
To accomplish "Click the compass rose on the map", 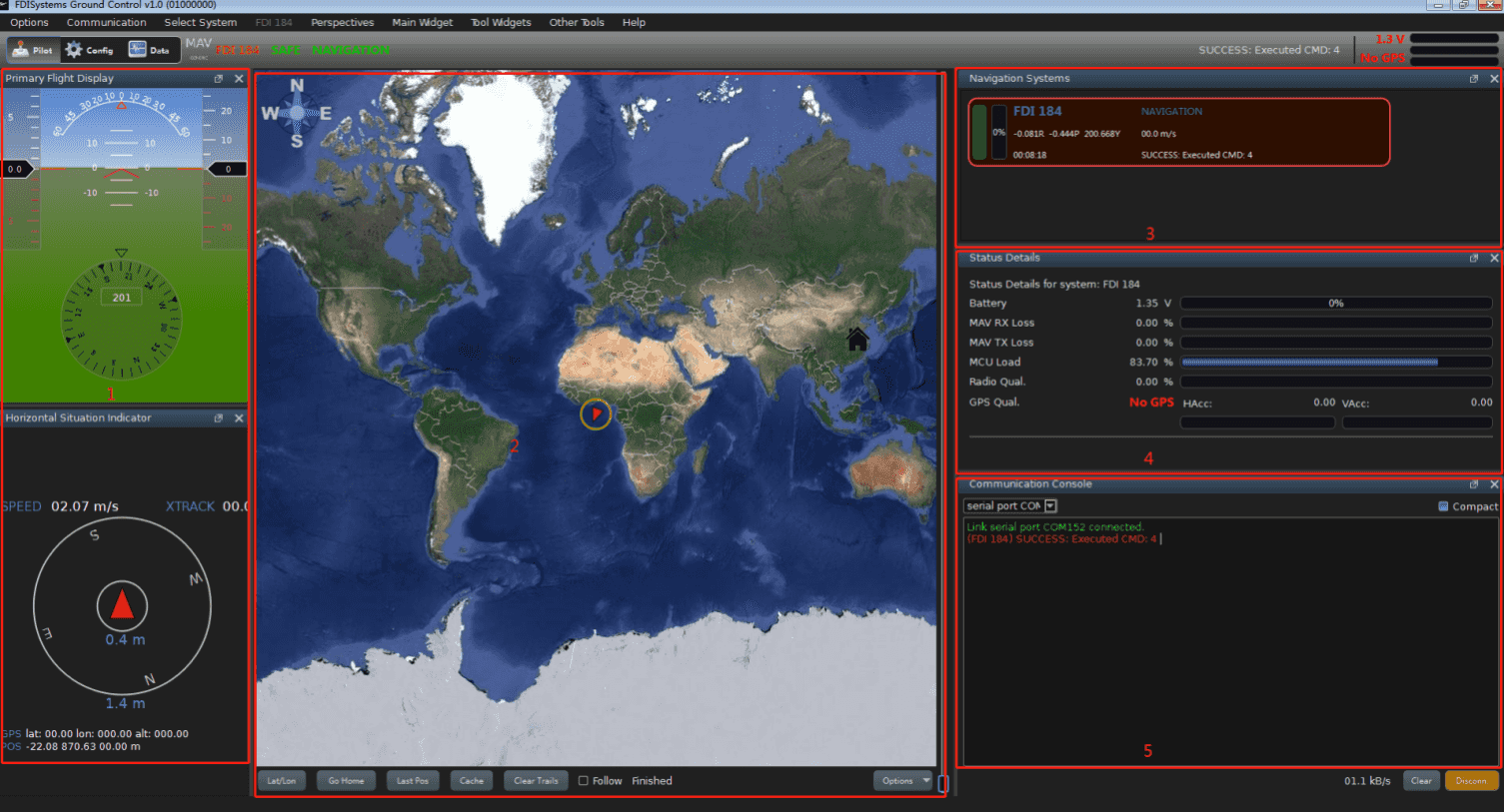I will [297, 114].
